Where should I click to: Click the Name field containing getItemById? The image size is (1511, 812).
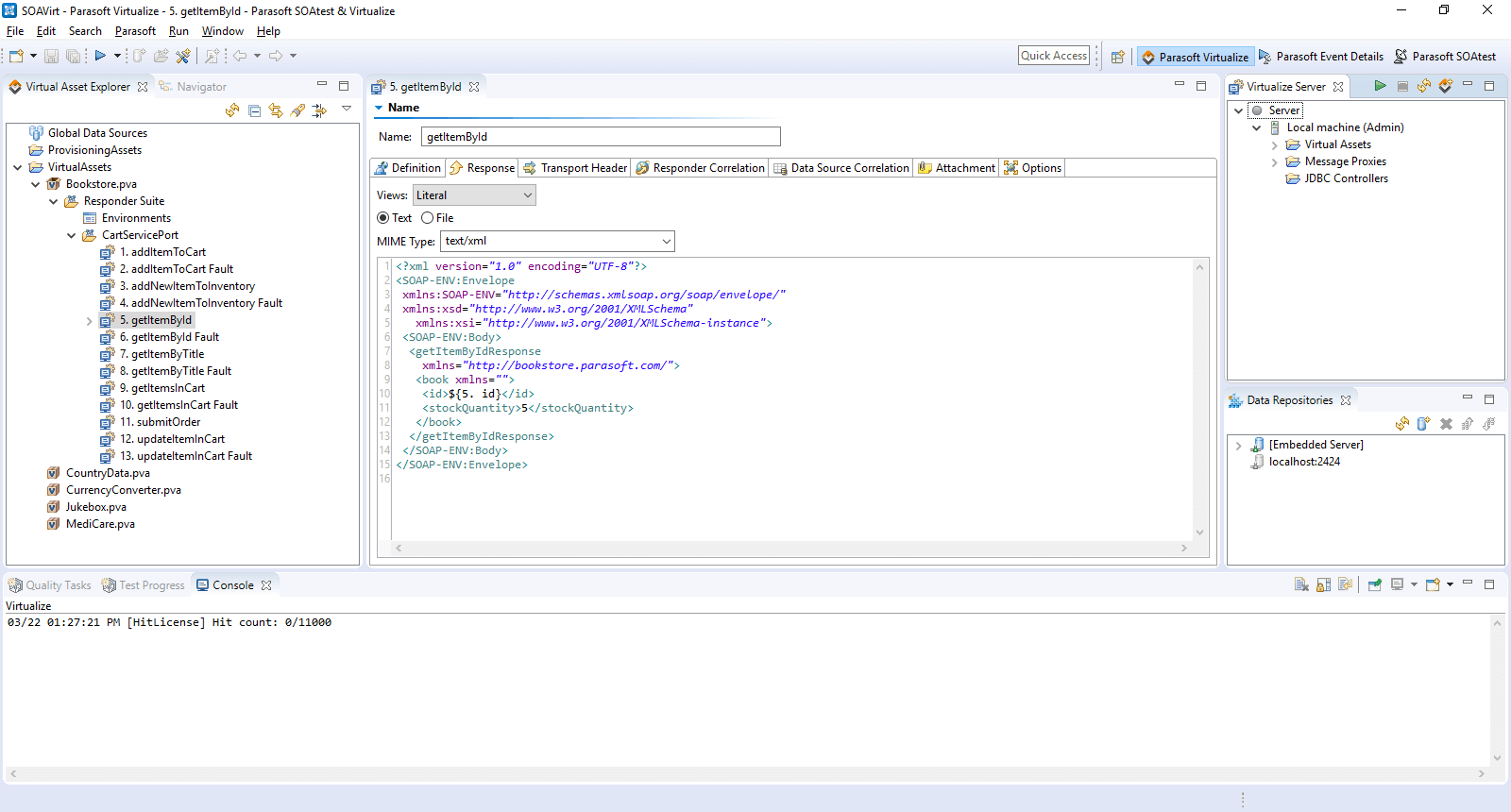tap(601, 137)
